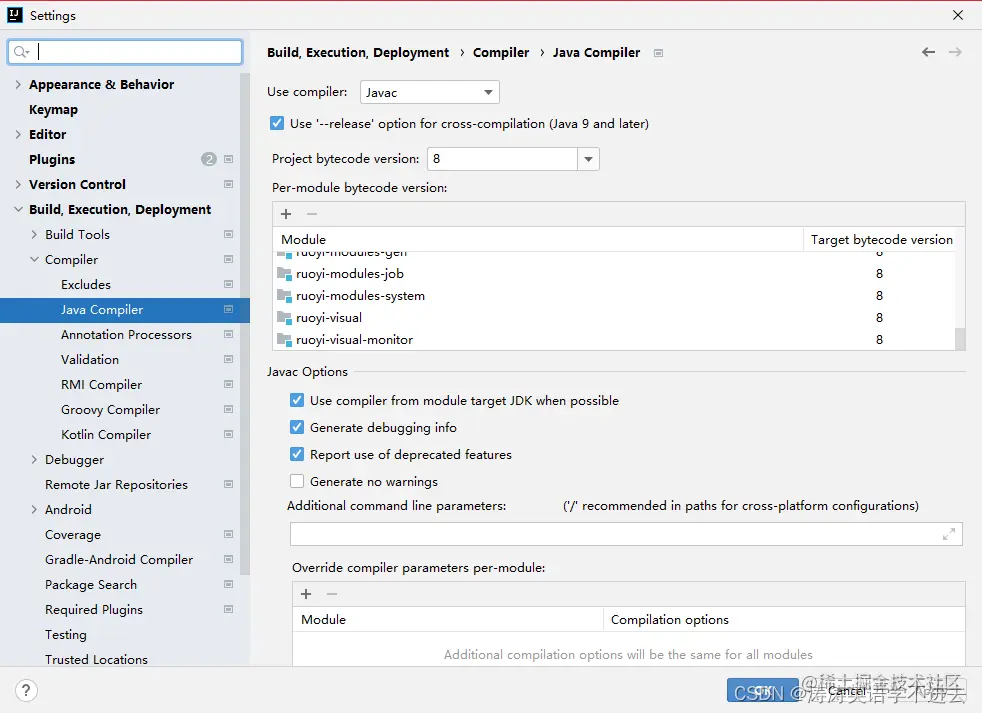982x713 pixels.
Task: Click the Plugins update count badge
Action: pos(209,159)
